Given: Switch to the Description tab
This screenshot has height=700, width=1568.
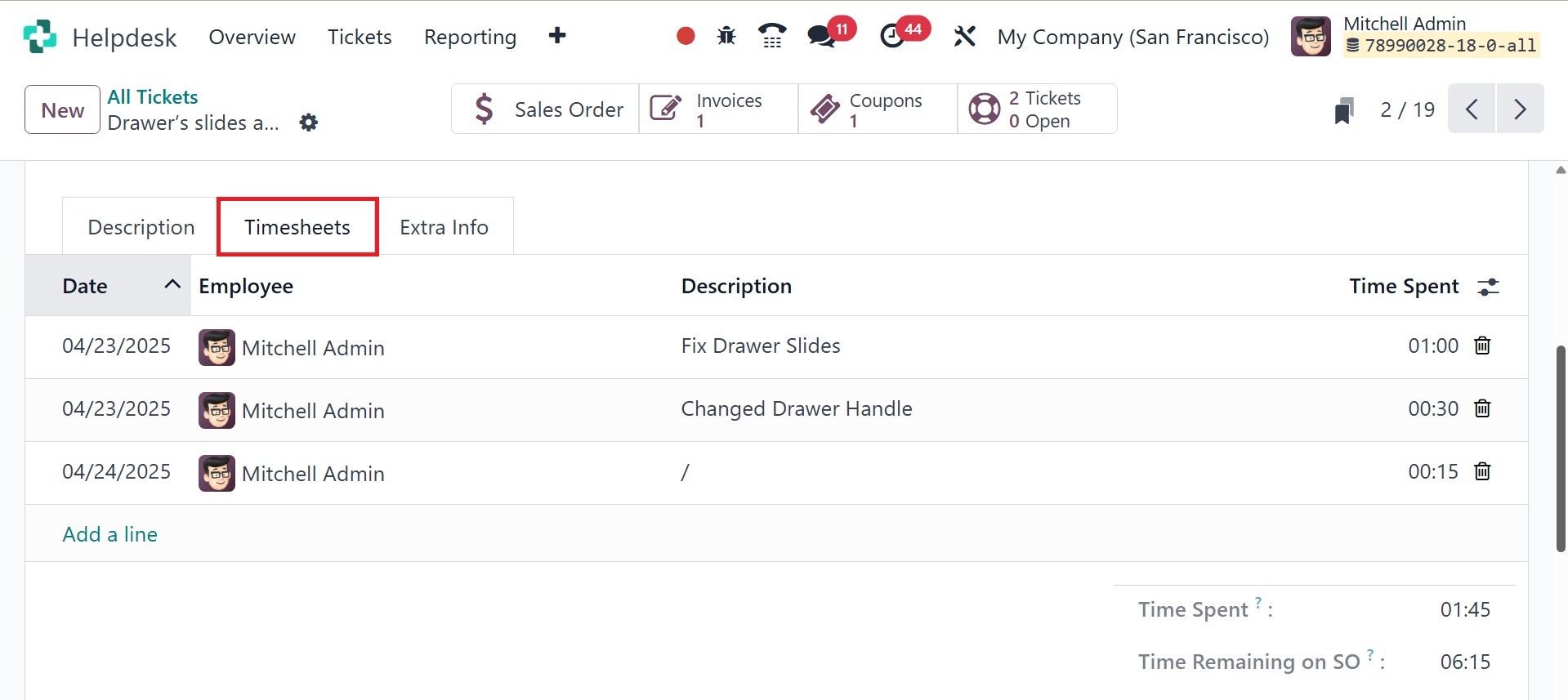Looking at the screenshot, I should [141, 227].
